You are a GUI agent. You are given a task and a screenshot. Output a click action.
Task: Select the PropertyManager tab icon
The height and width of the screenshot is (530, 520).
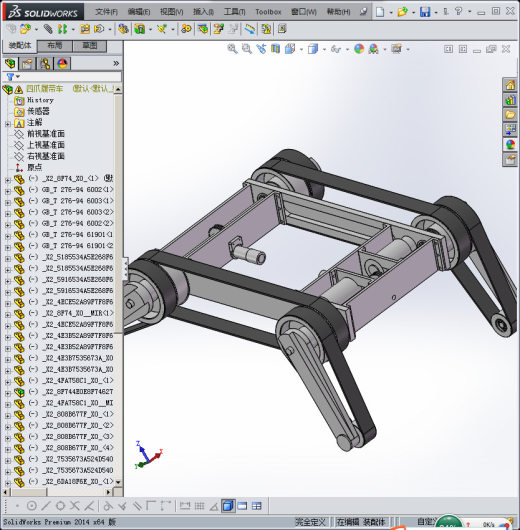(27, 64)
